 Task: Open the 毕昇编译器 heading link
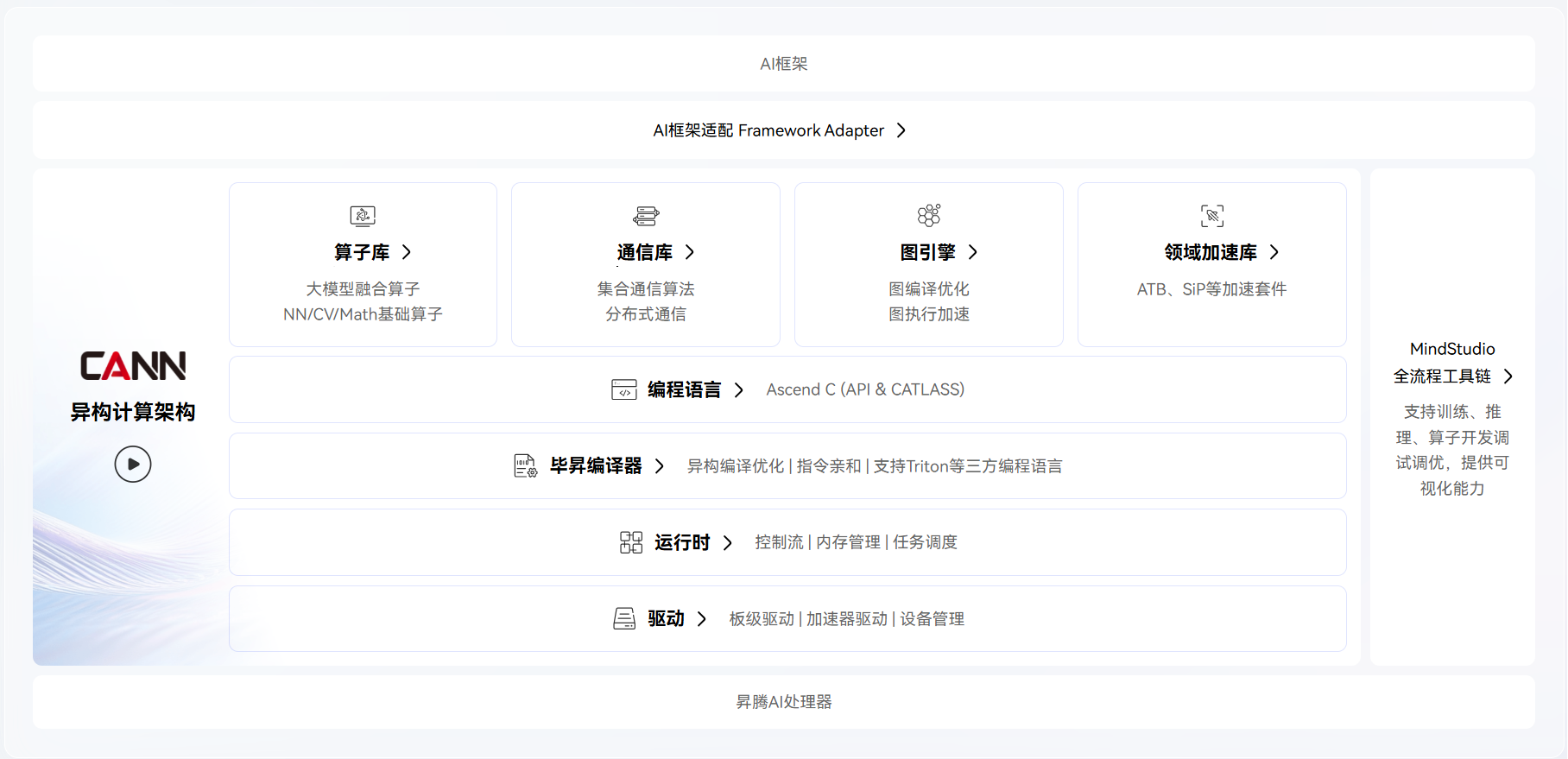click(597, 466)
